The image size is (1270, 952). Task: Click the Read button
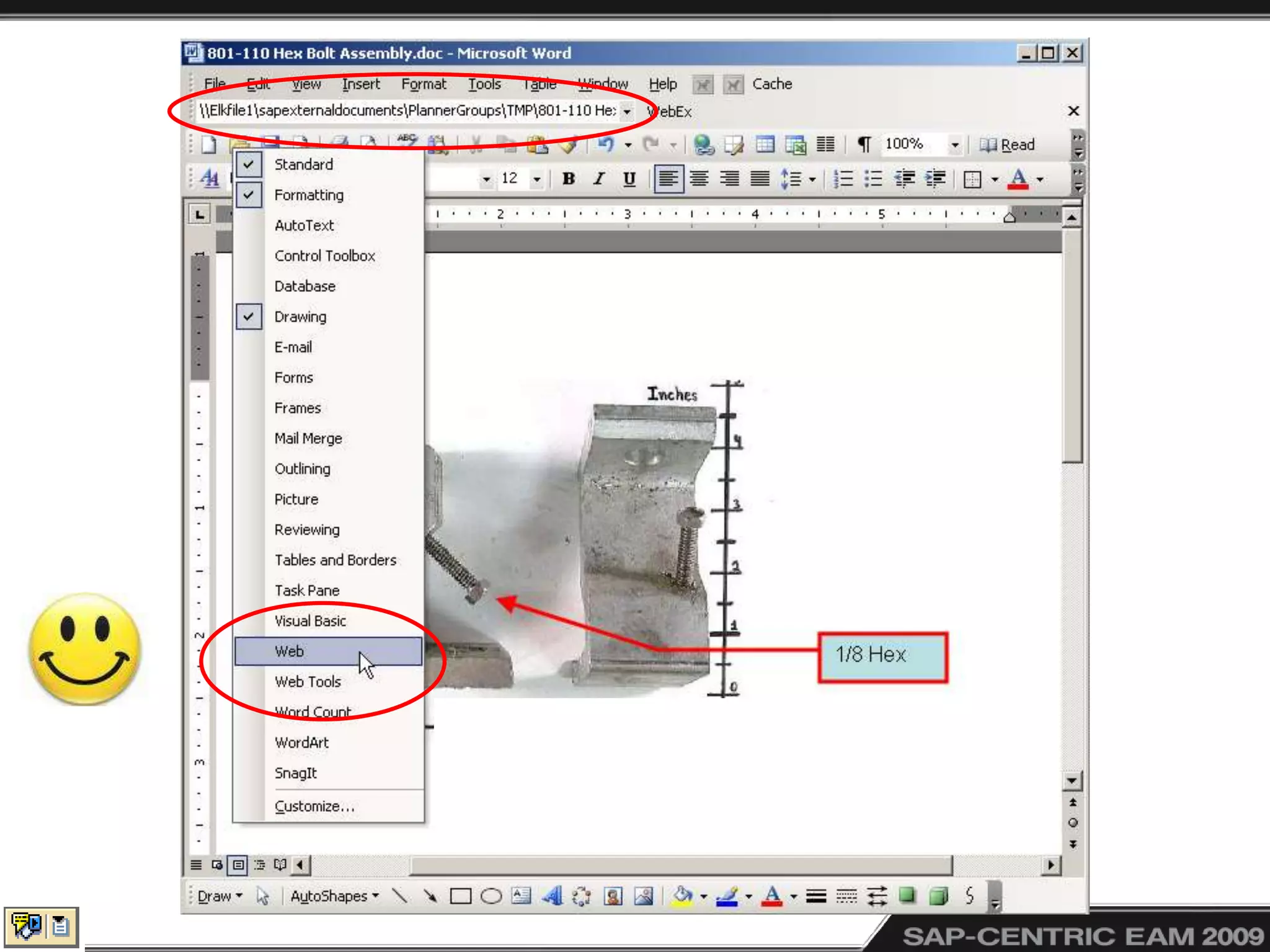1008,144
